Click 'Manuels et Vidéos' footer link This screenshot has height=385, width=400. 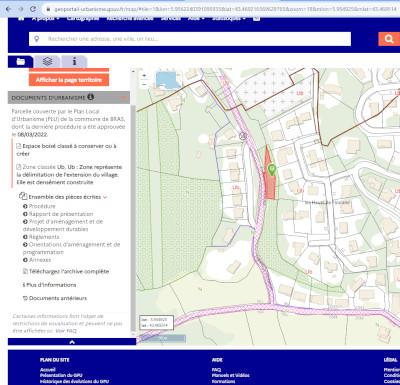(230, 375)
